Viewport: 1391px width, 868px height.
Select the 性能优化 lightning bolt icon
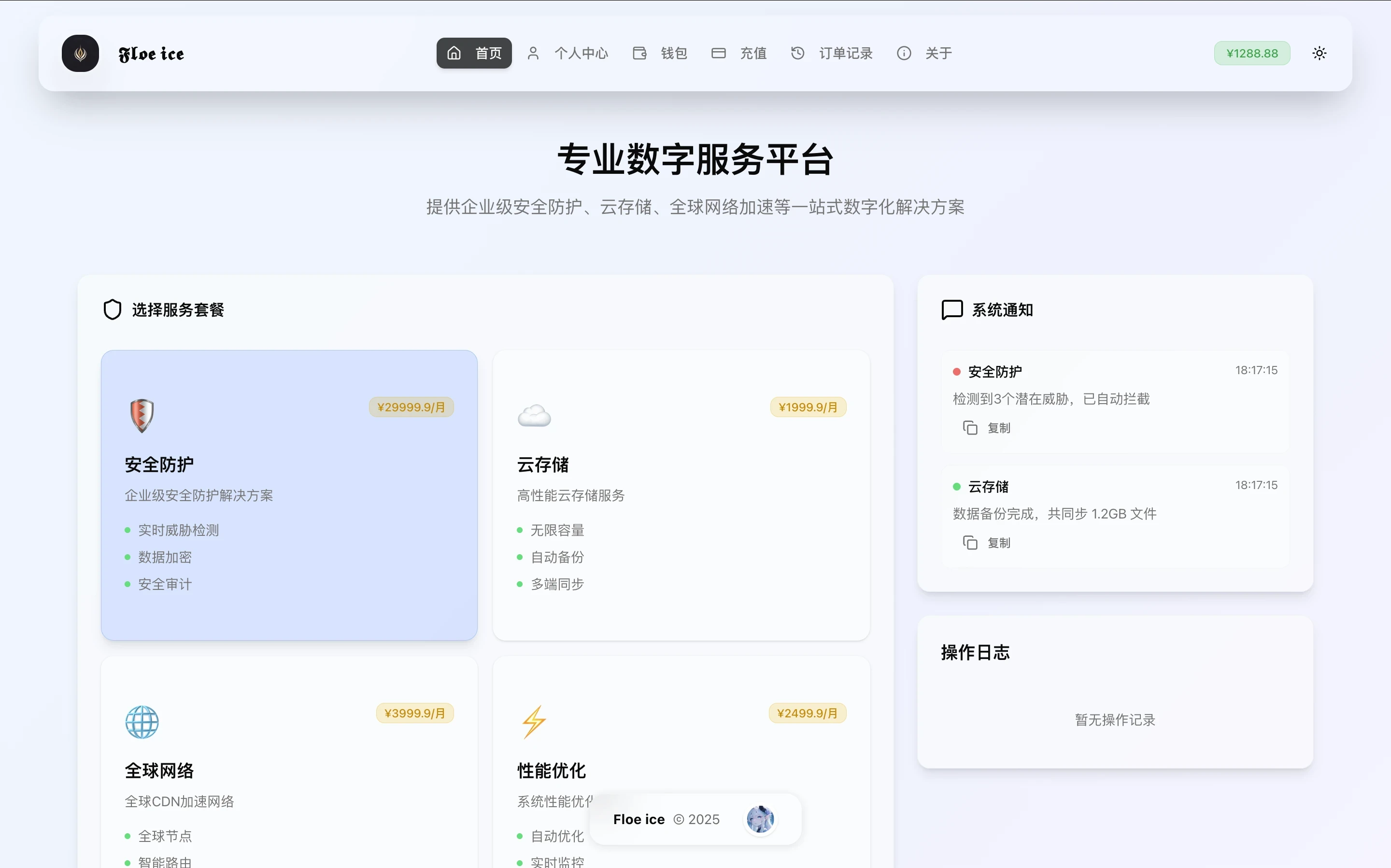534,722
